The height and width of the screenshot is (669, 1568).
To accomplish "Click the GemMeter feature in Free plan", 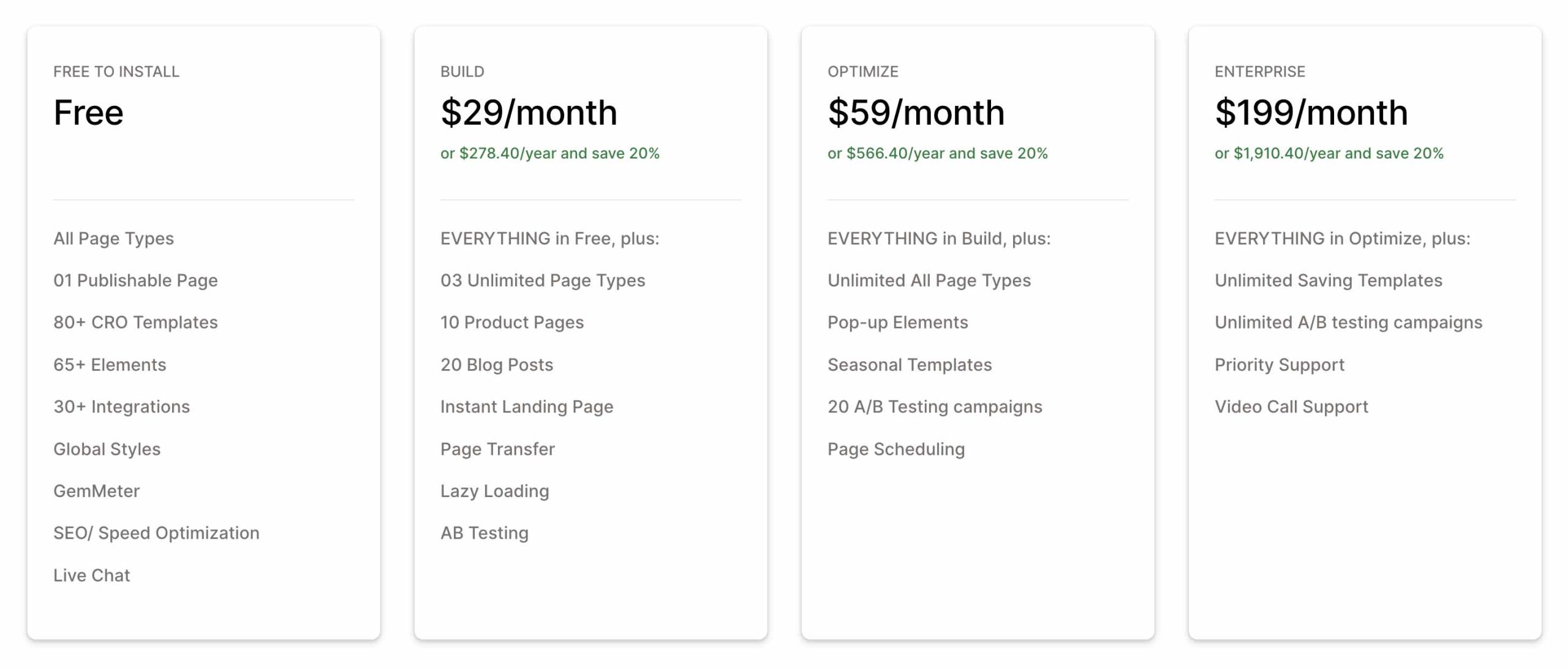I will 96,491.
